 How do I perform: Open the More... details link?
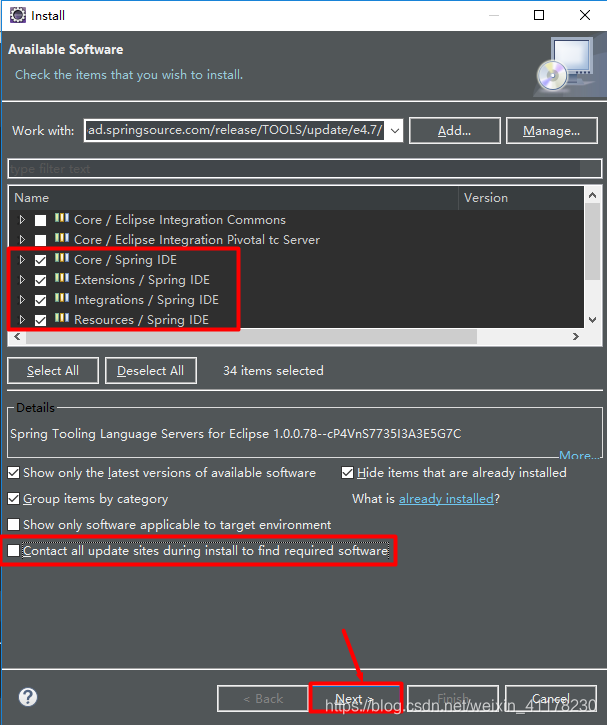(x=579, y=455)
